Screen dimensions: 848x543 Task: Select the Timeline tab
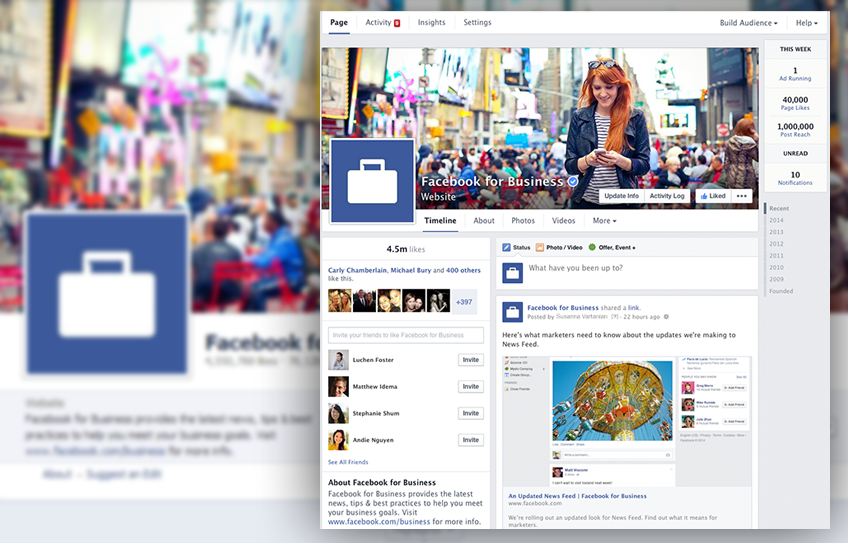point(440,221)
